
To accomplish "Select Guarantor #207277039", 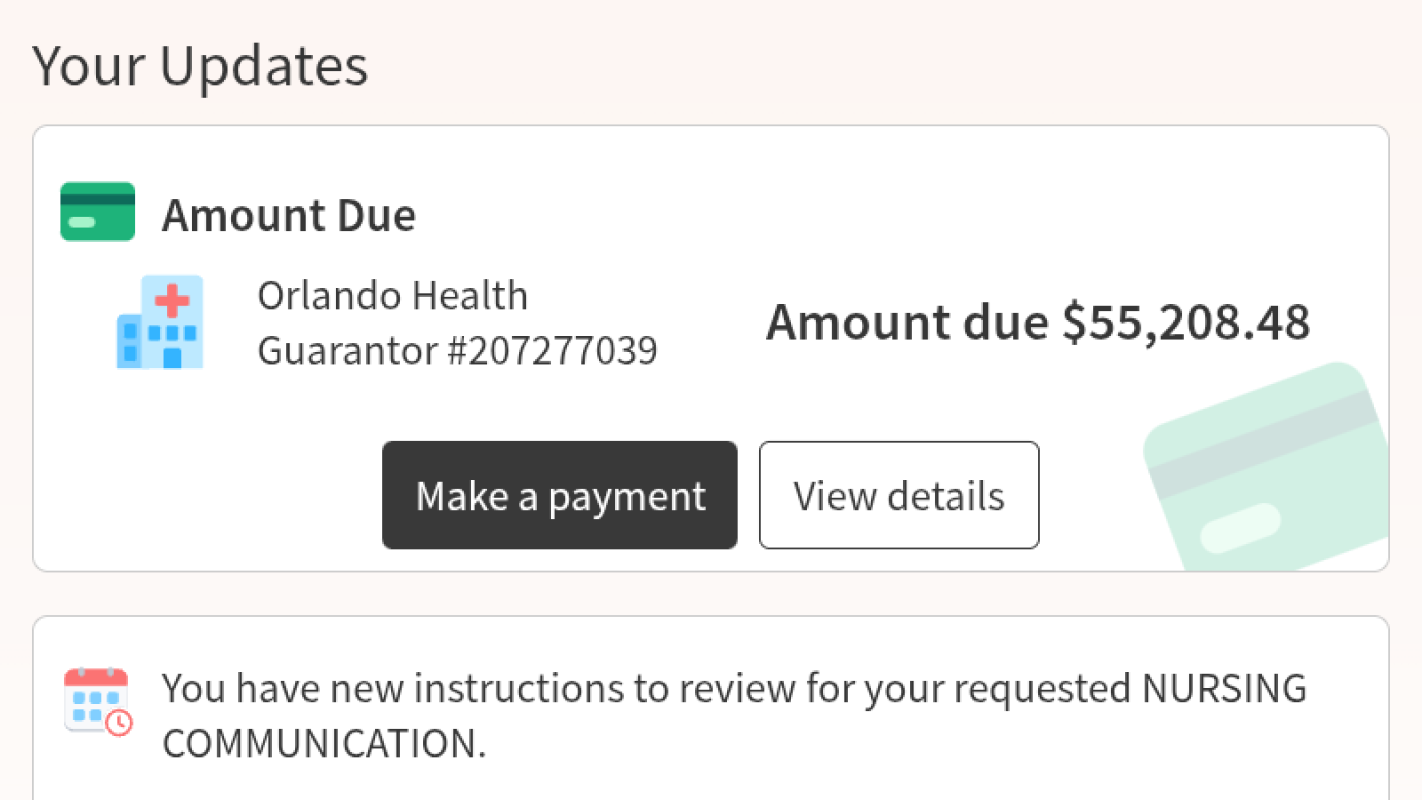I will pos(458,350).
